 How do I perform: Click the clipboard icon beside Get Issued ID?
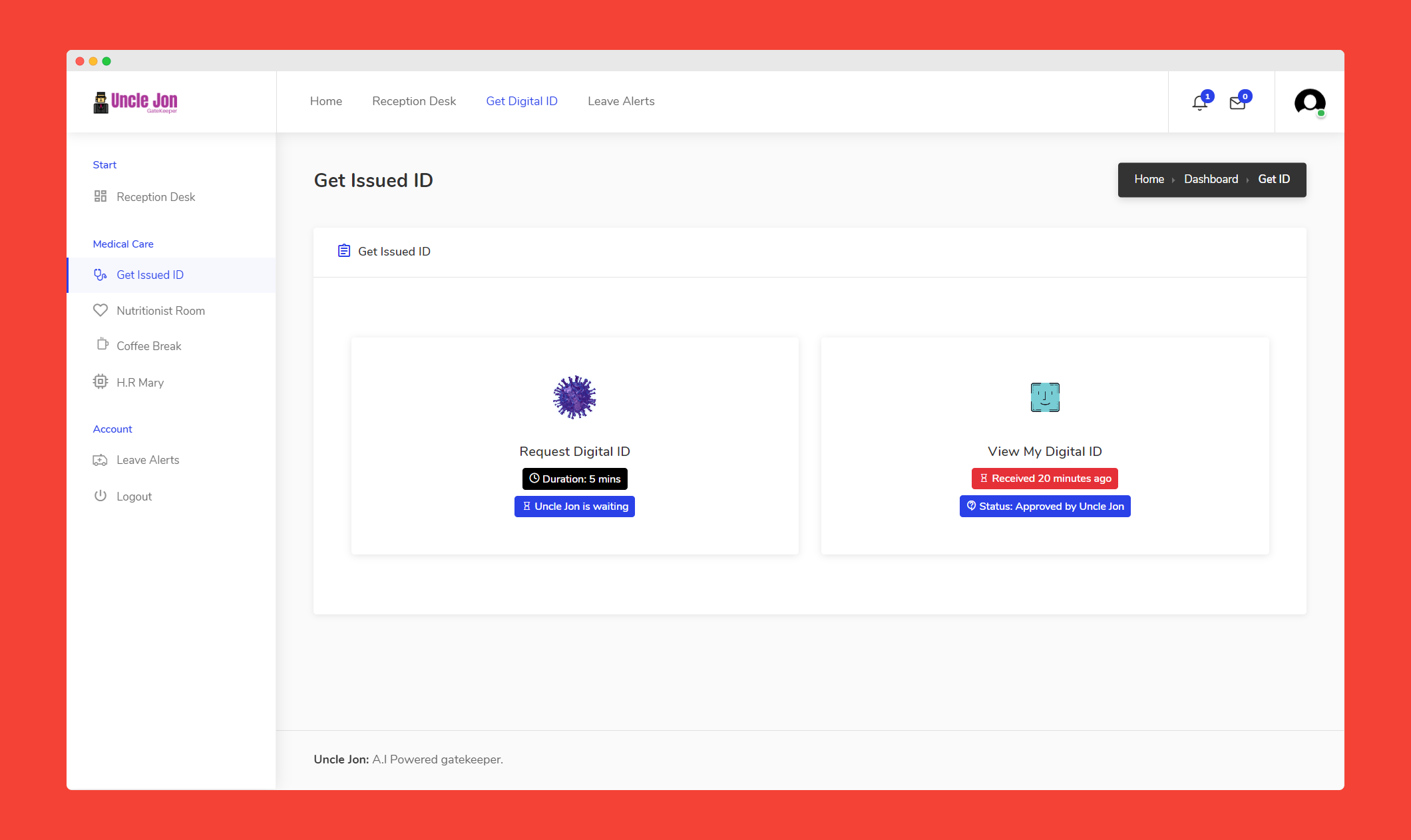click(x=344, y=251)
